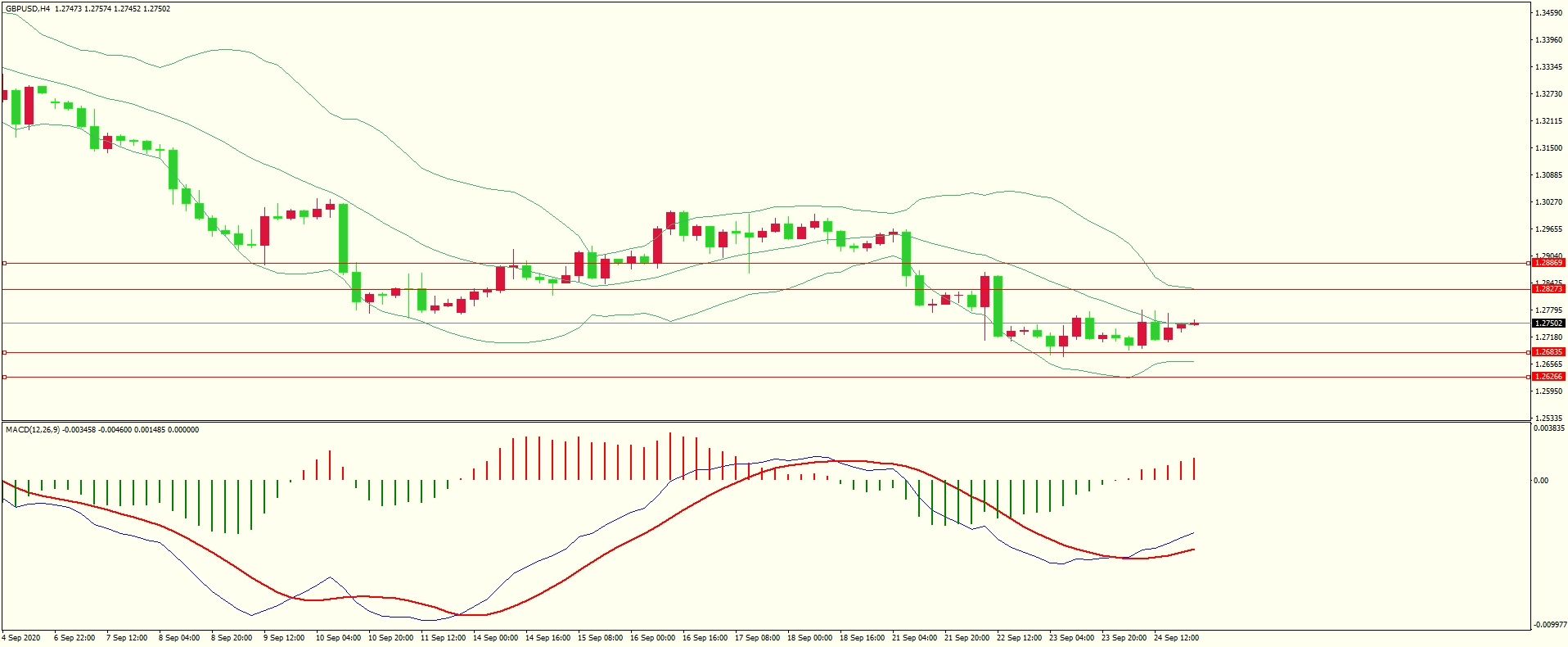Click the MACD(12,26,9) indicator label

[x=33, y=430]
